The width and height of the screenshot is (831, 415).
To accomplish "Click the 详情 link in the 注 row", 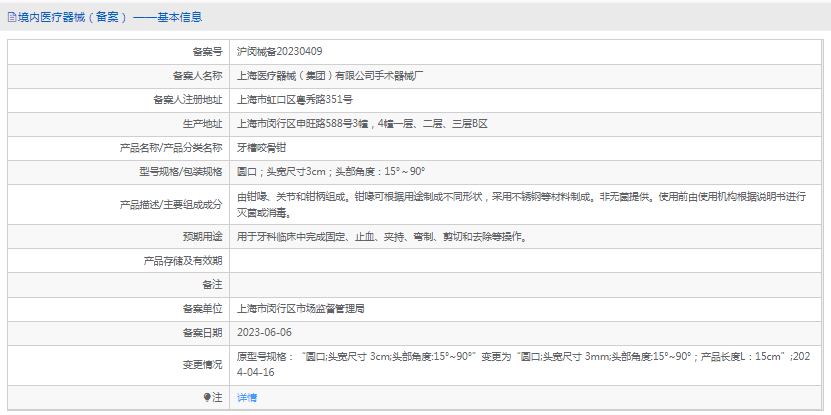I will tap(247, 398).
